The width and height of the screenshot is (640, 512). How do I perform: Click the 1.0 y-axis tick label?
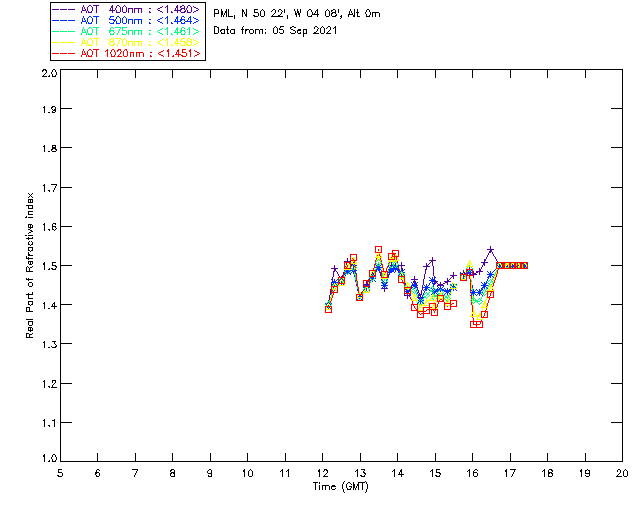coord(48,458)
